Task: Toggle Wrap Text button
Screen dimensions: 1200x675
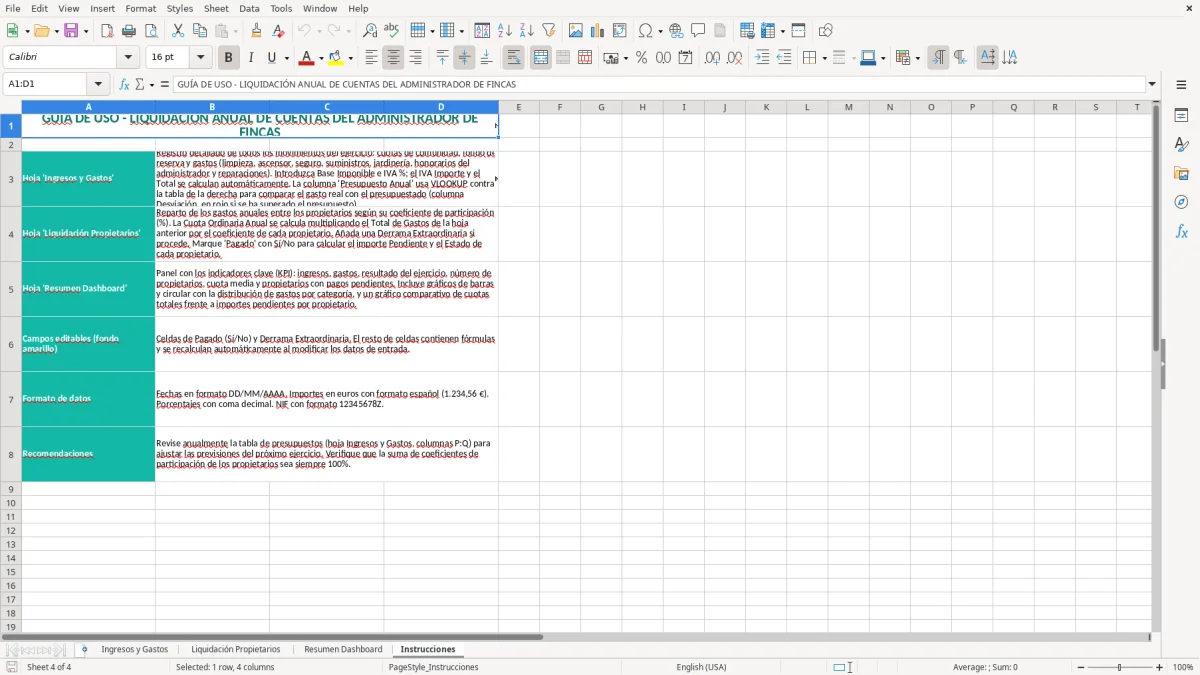Action: point(514,58)
